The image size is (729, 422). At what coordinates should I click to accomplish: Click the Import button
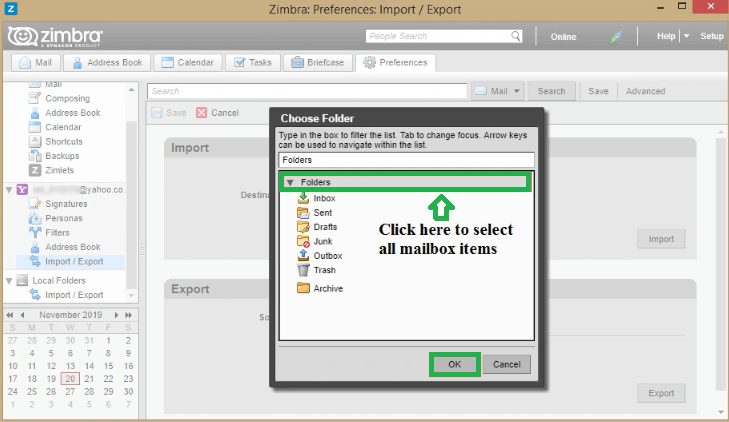tap(661, 239)
